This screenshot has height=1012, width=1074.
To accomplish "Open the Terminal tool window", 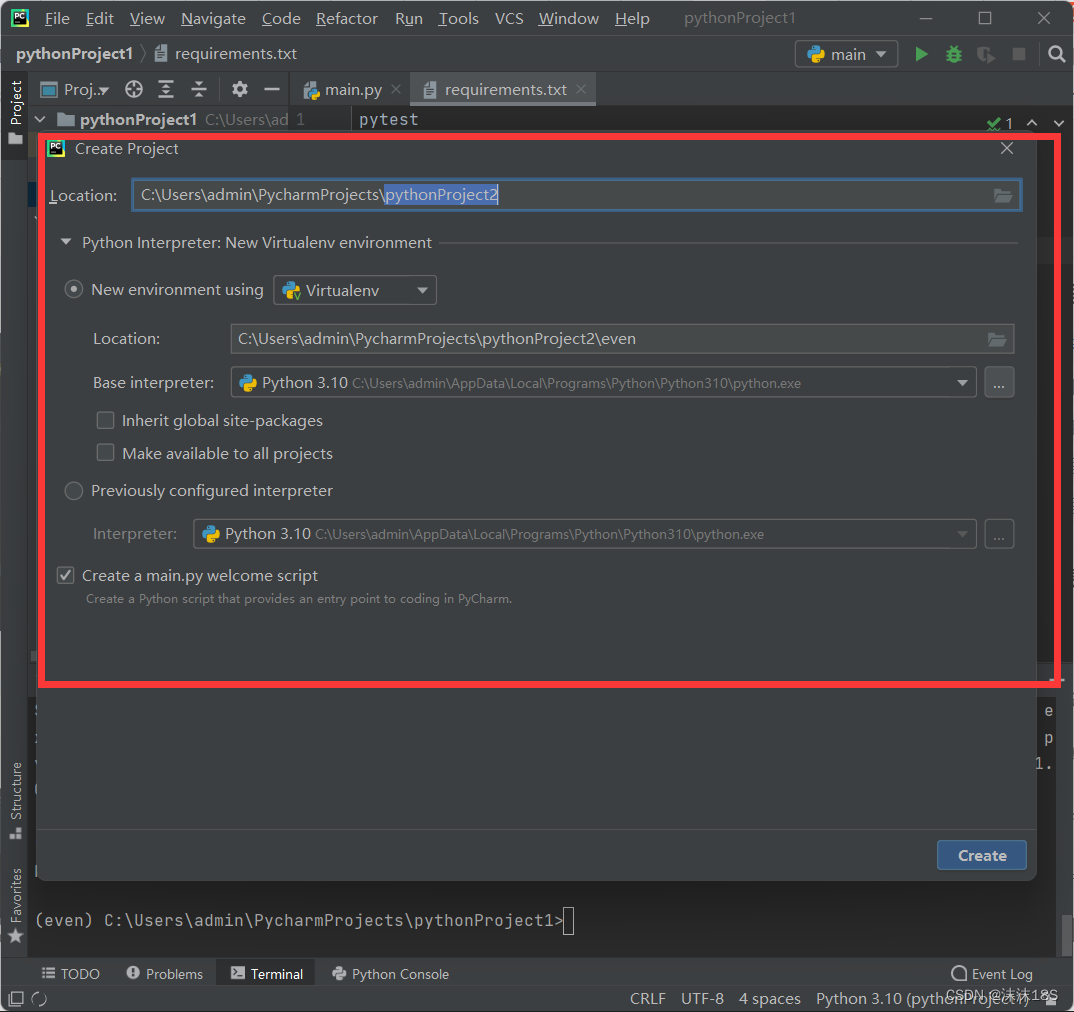I will [266, 974].
